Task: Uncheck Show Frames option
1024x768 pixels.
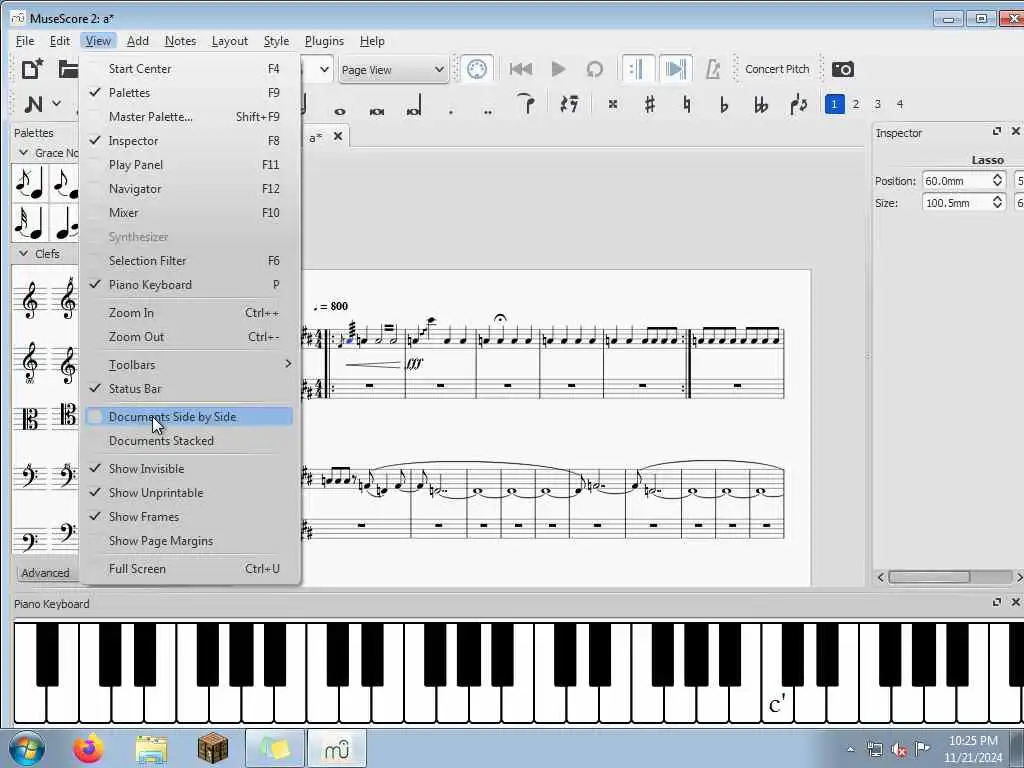Action: click(x=189, y=517)
